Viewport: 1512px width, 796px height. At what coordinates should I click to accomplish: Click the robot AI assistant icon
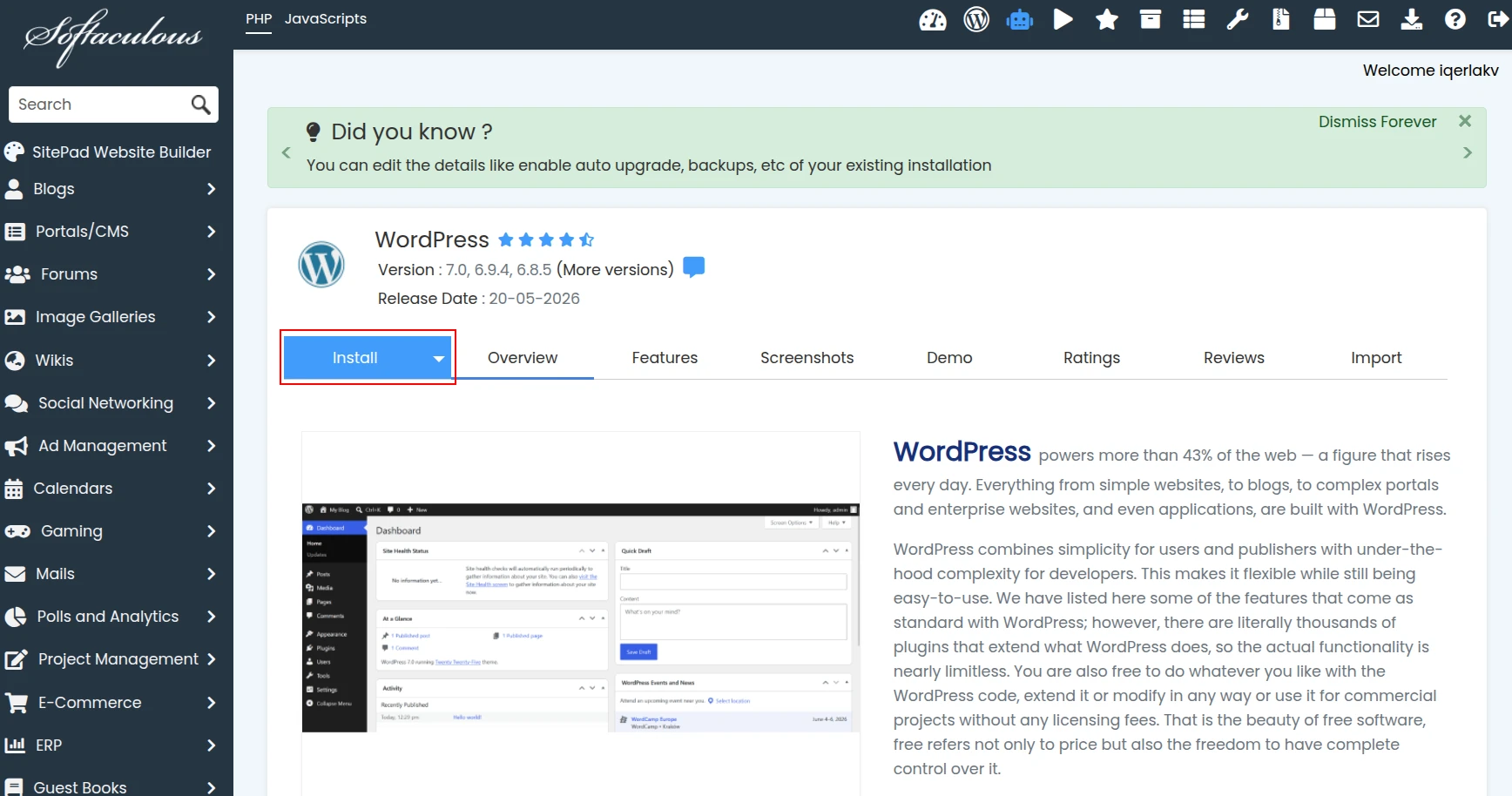tap(1020, 19)
